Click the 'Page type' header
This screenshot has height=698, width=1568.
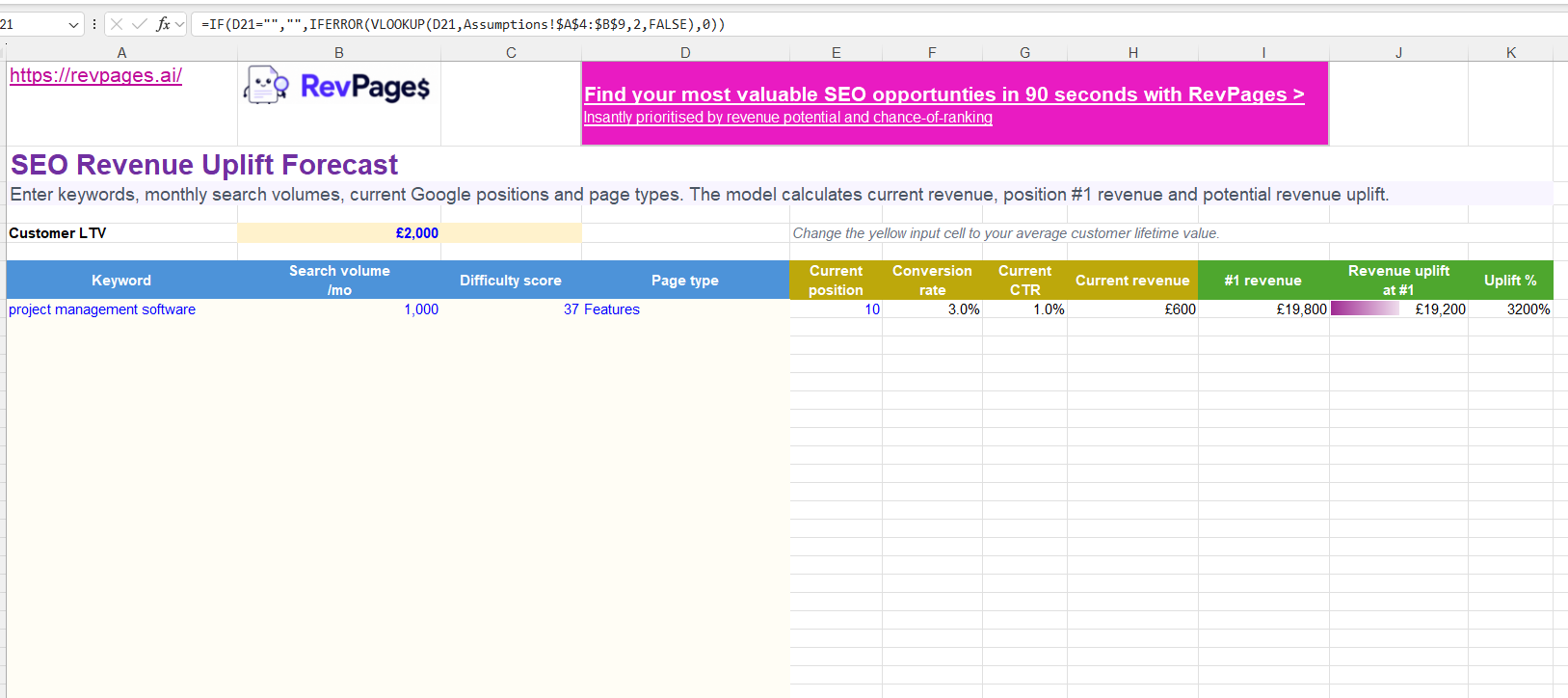pyautogui.click(x=685, y=281)
